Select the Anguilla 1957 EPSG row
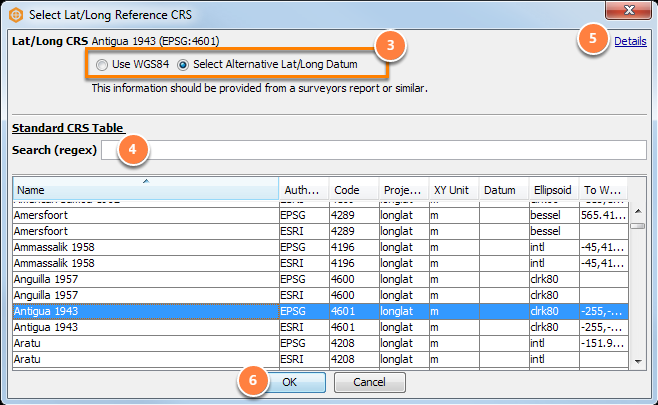 (320, 279)
